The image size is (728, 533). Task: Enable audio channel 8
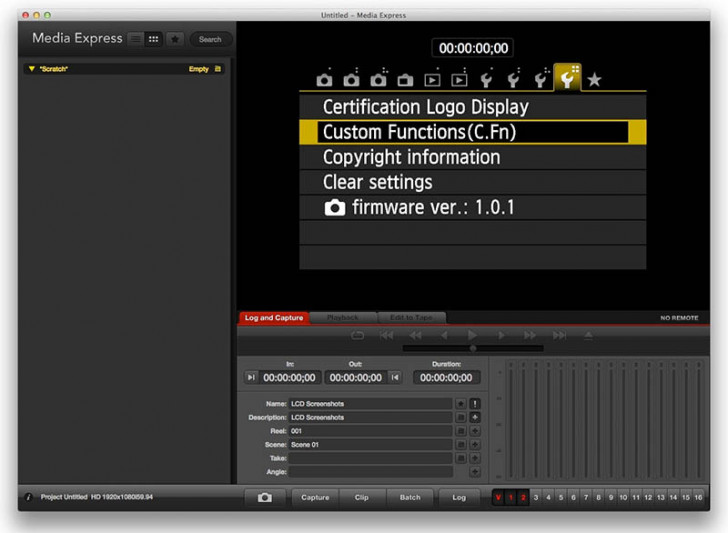click(598, 497)
